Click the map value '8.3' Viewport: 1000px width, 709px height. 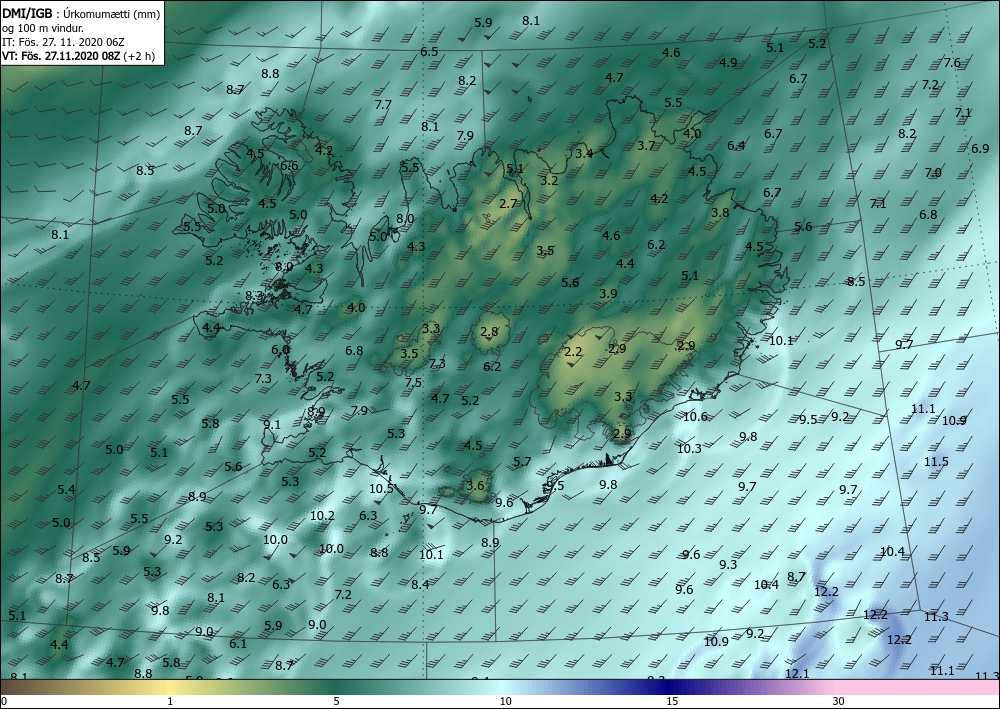255,296
